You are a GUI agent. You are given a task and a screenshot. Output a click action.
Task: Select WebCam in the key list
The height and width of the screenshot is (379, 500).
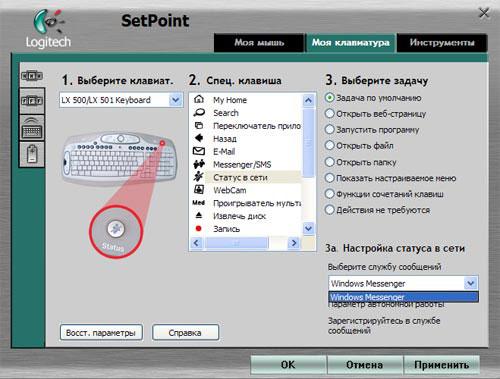(230, 190)
